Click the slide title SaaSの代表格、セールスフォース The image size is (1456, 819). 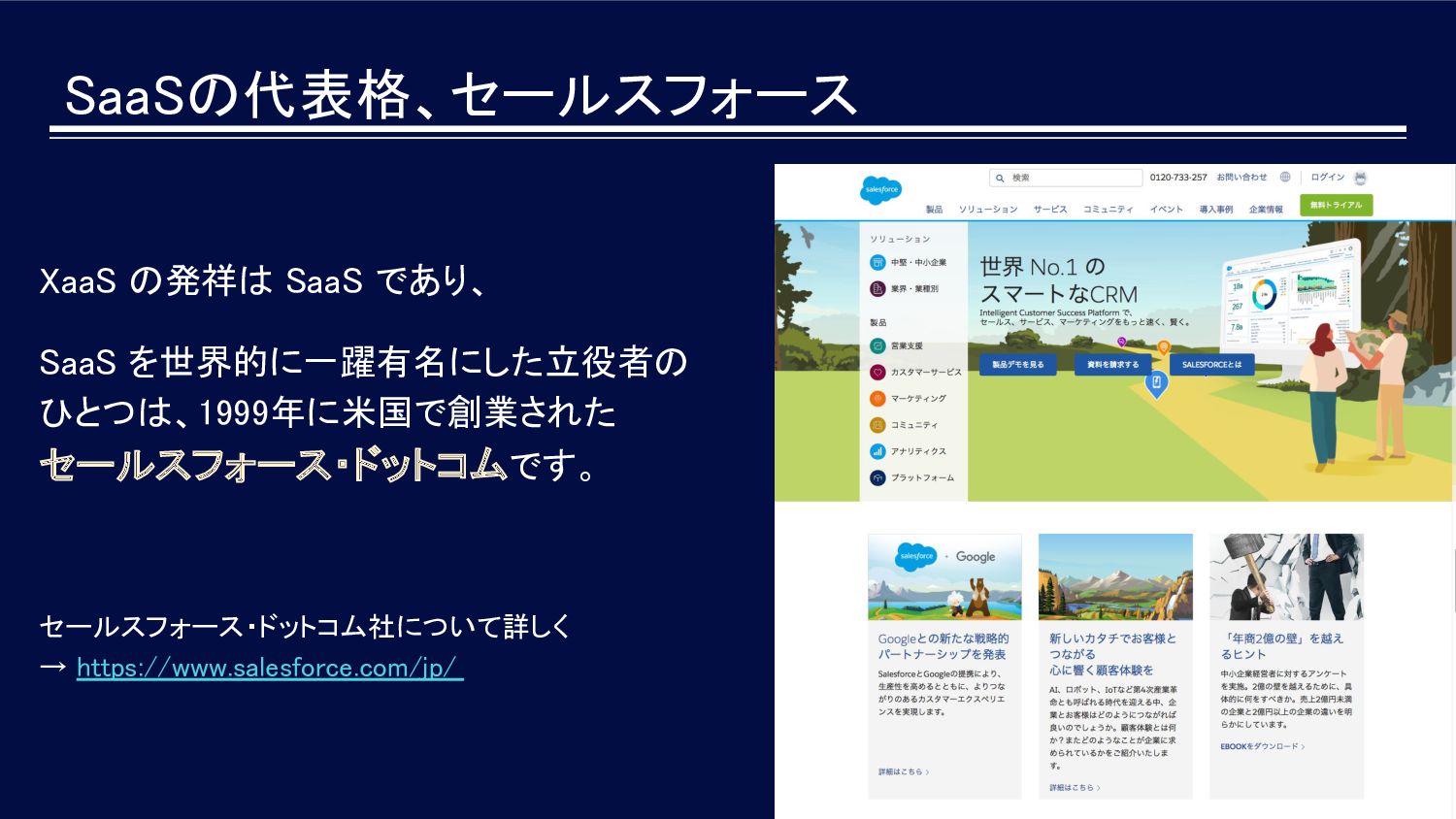click(x=461, y=95)
